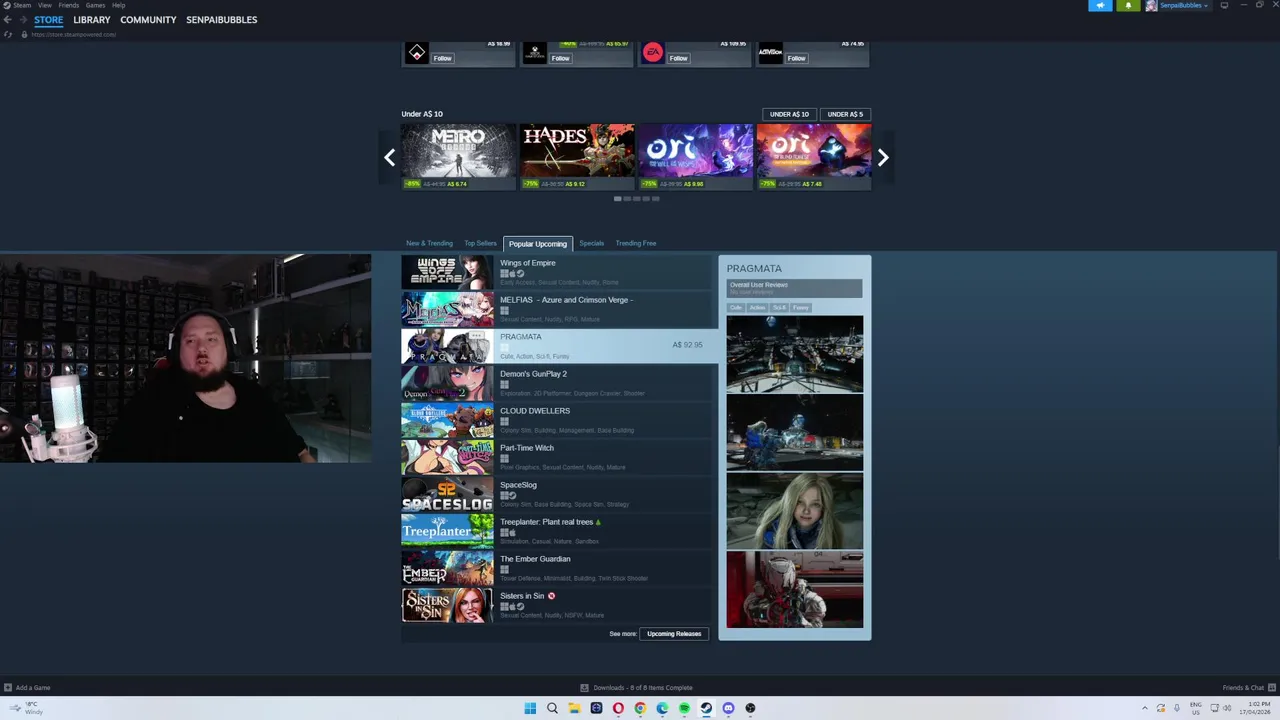Open the SenpaiBubbles account dropdown

[1178, 5]
